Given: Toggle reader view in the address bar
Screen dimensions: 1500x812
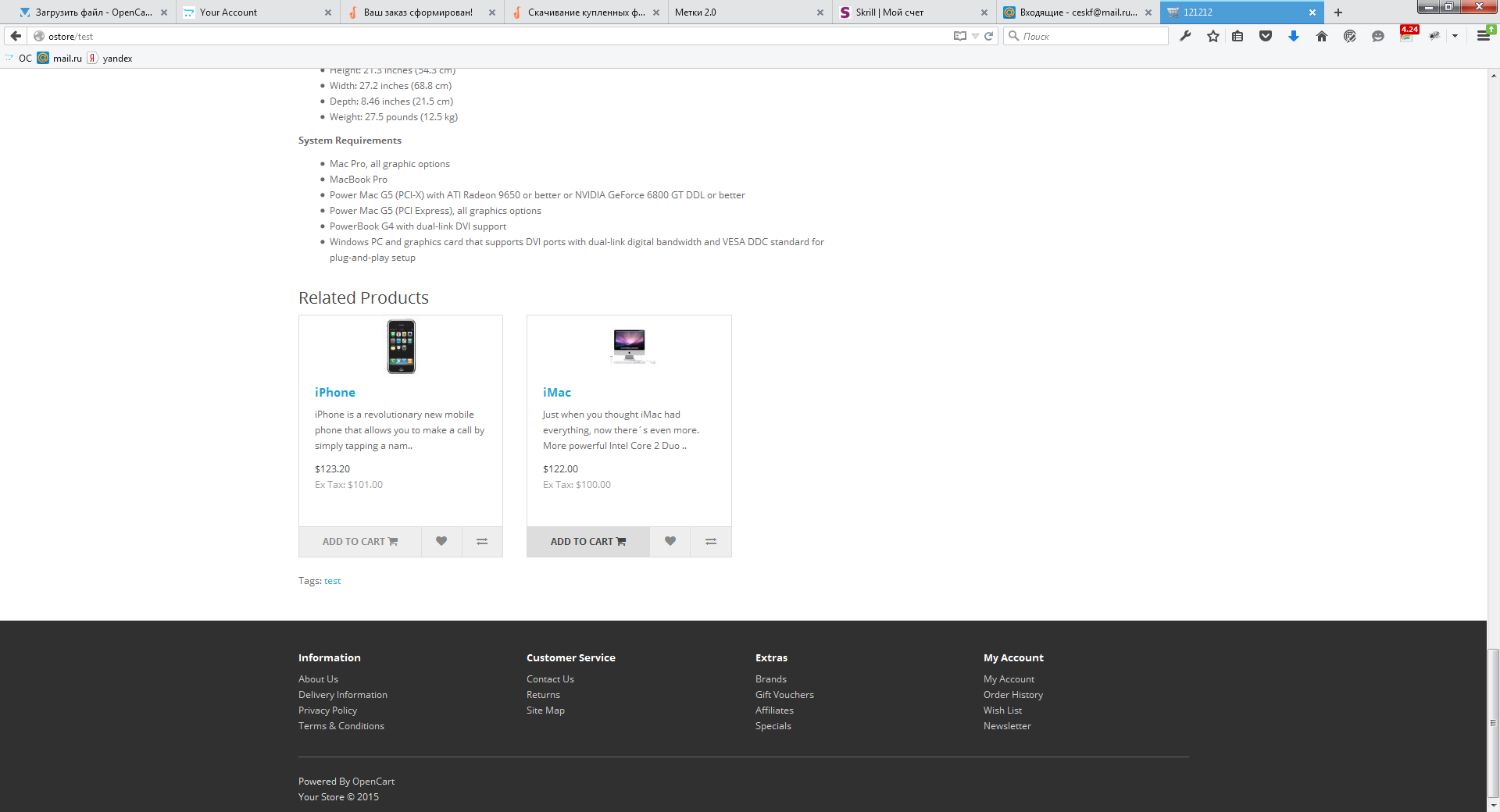Looking at the screenshot, I should (959, 36).
